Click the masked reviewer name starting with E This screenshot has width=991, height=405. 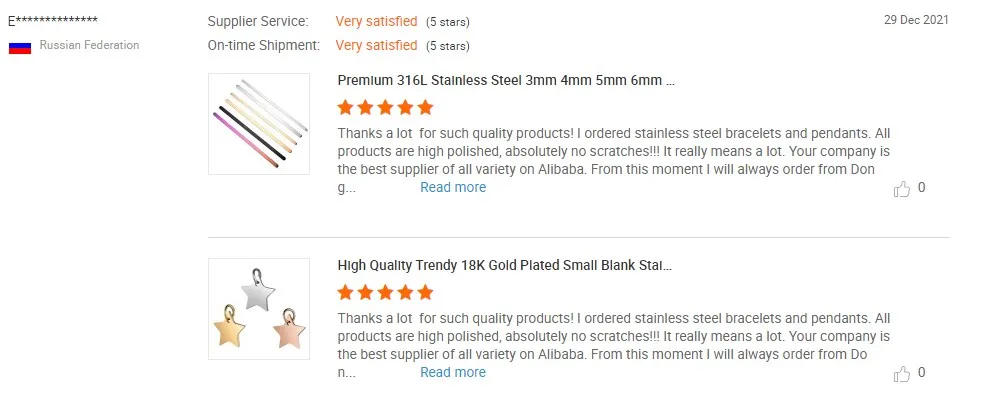(53, 21)
